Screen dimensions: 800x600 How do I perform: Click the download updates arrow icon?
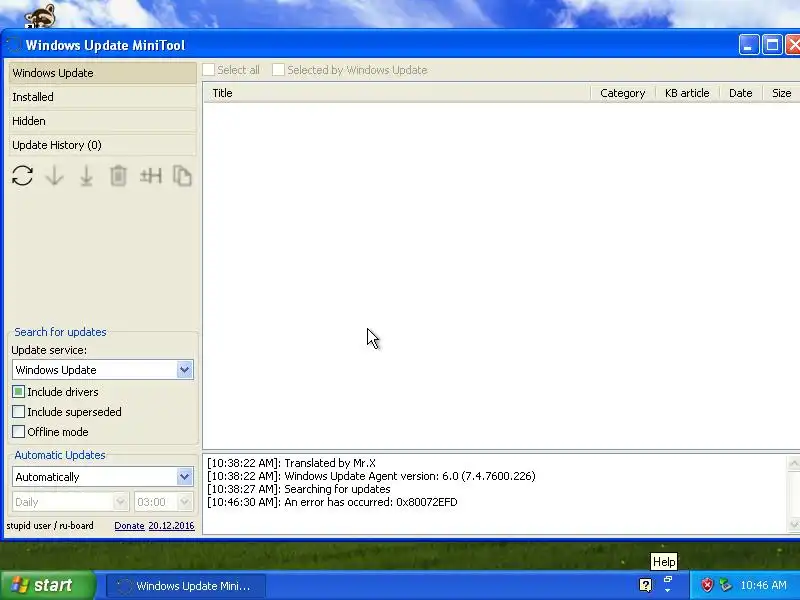coord(55,176)
